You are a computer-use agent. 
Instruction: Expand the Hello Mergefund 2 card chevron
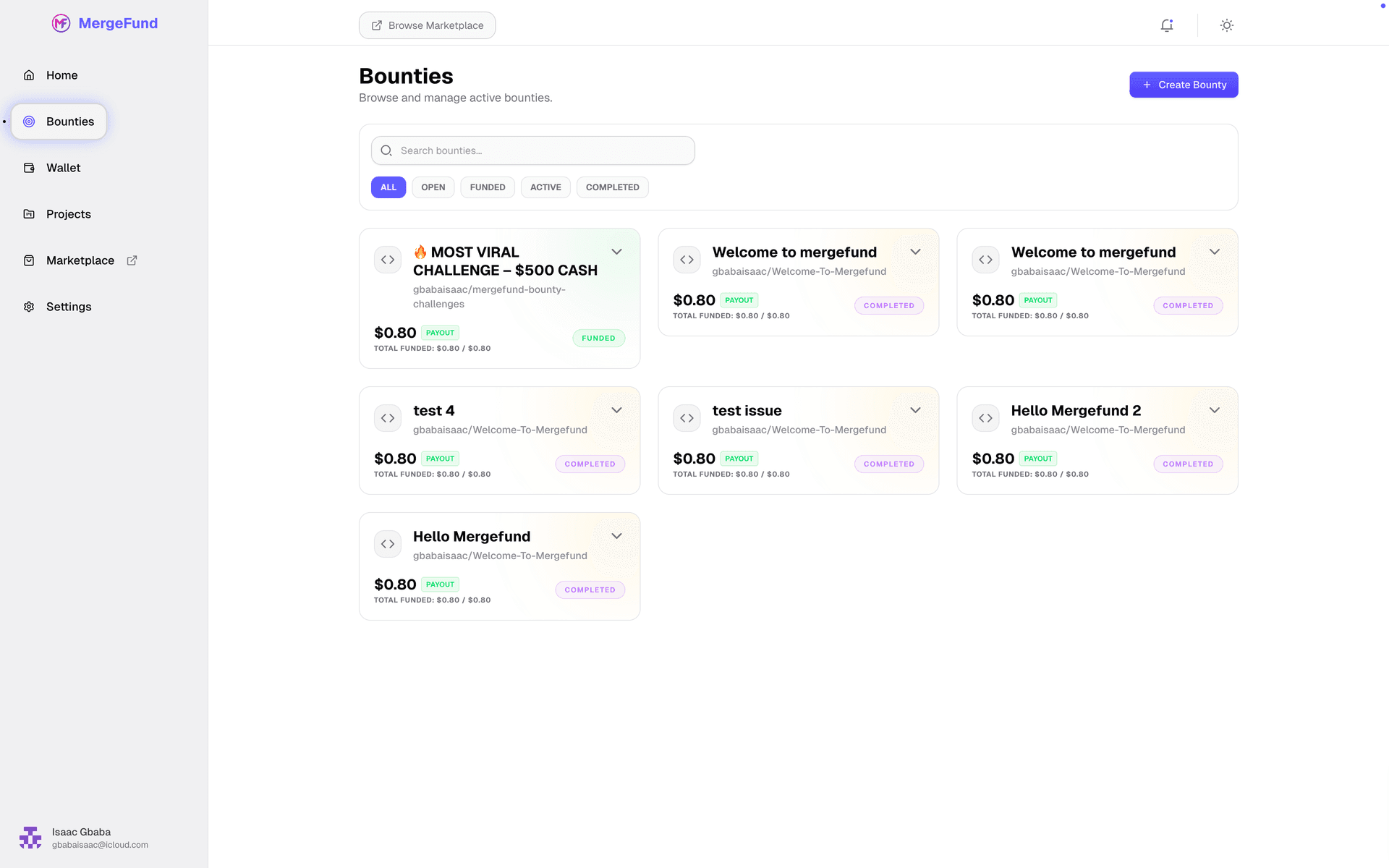point(1214,409)
